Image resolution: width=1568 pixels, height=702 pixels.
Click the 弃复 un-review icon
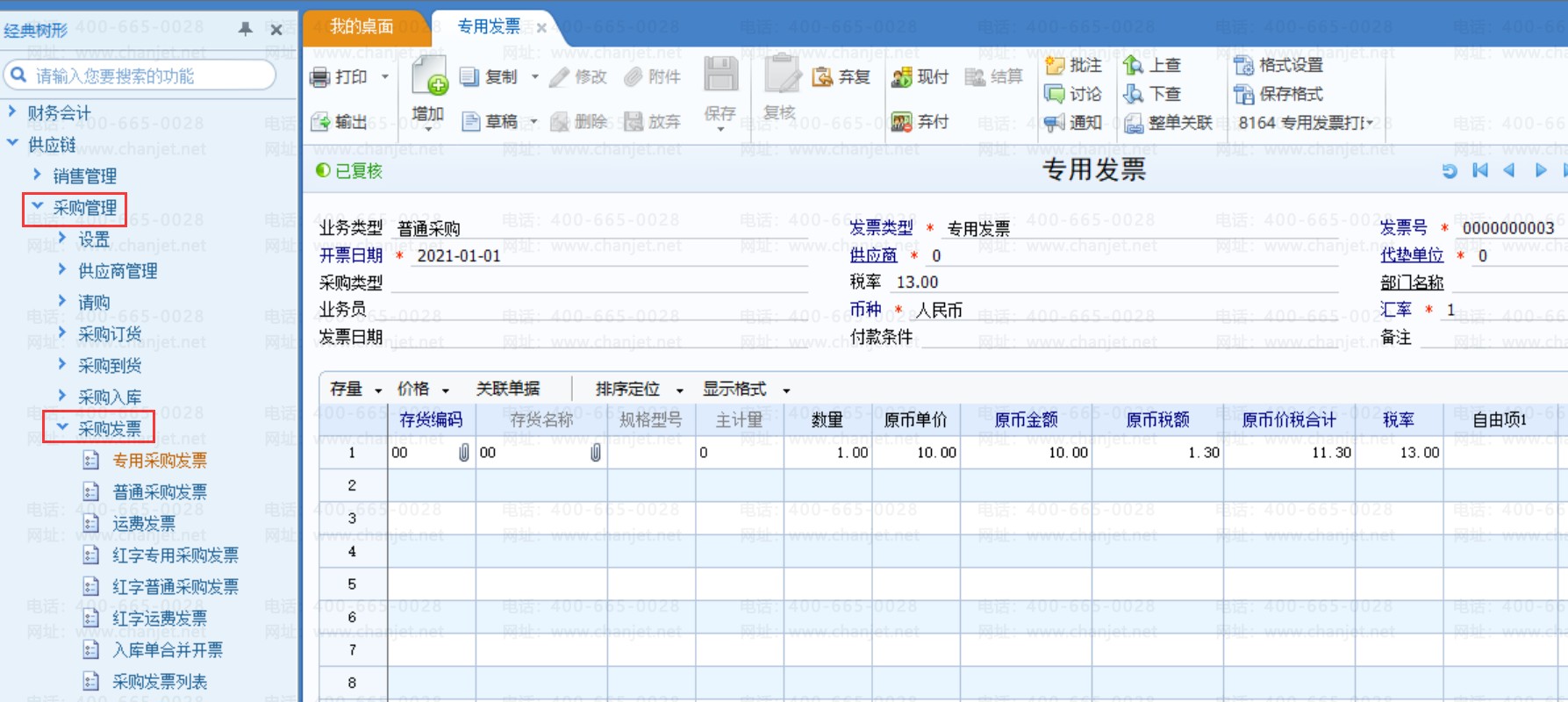point(822,77)
